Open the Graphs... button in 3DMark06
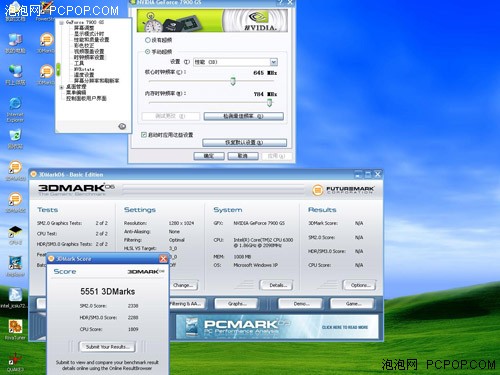This screenshot has width=500, height=375. 236,304
